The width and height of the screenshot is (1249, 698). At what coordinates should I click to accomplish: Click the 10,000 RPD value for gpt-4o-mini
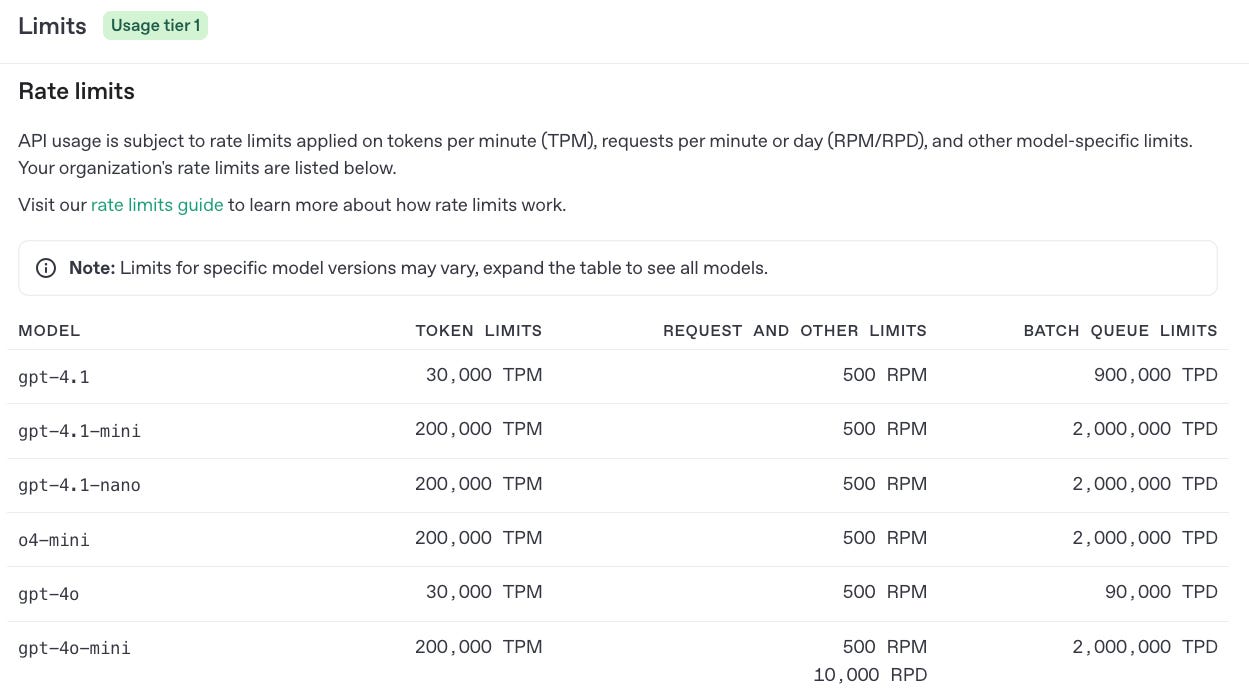click(x=870, y=676)
